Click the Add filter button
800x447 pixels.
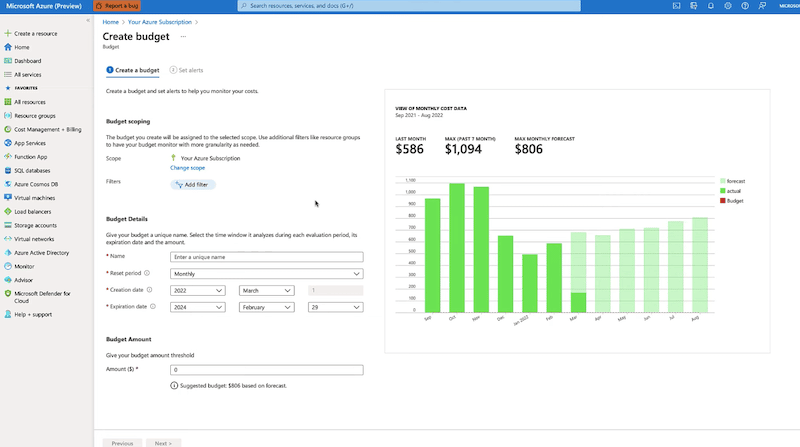tap(192, 184)
